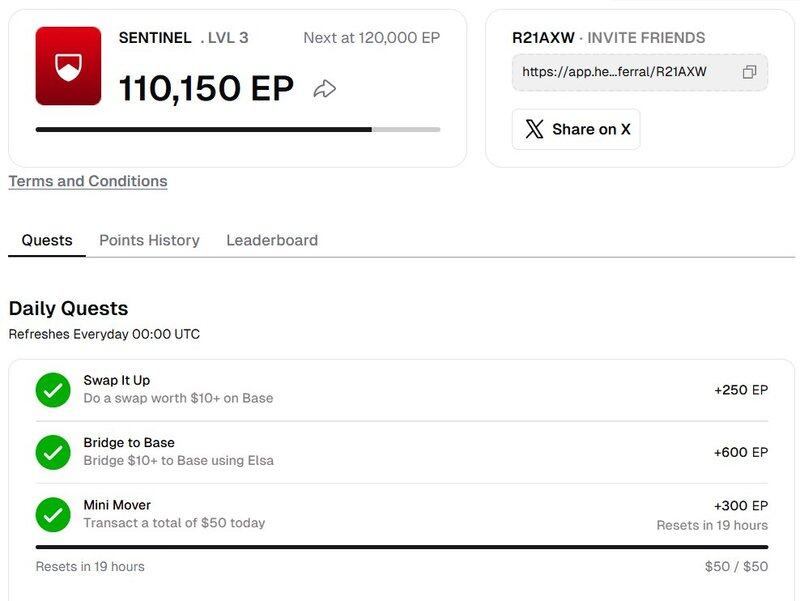
Task: Select the Quests tab
Action: [x=47, y=240]
